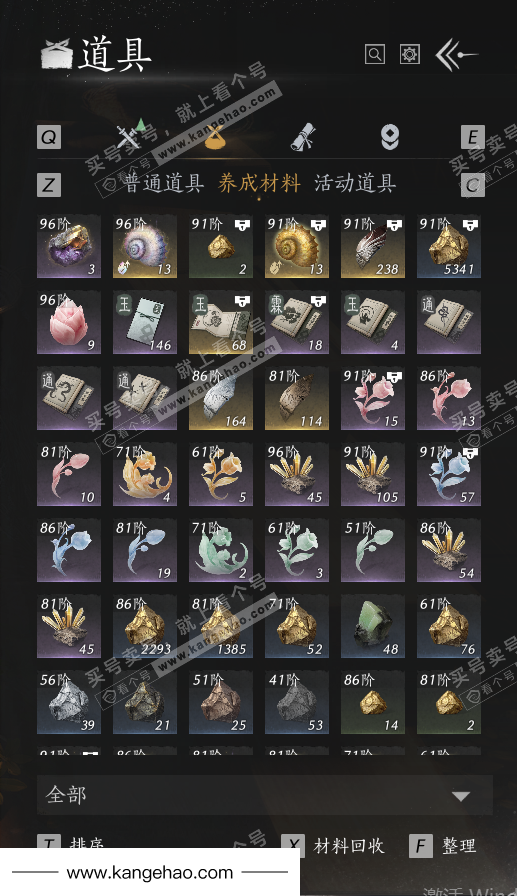Select the 养成材料 tab
Viewport: 517px width, 896px height.
[x=259, y=183]
